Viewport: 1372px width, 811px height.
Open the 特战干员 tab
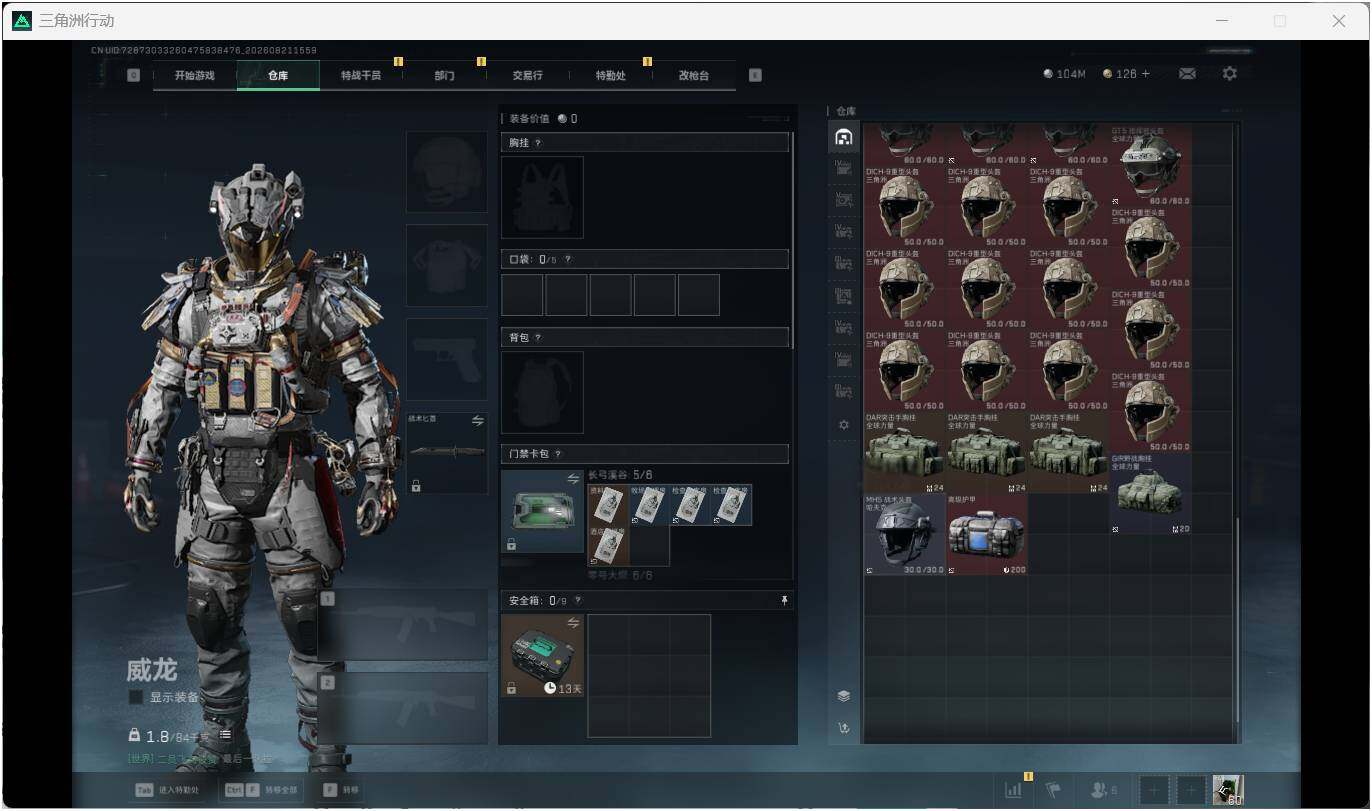coord(361,76)
